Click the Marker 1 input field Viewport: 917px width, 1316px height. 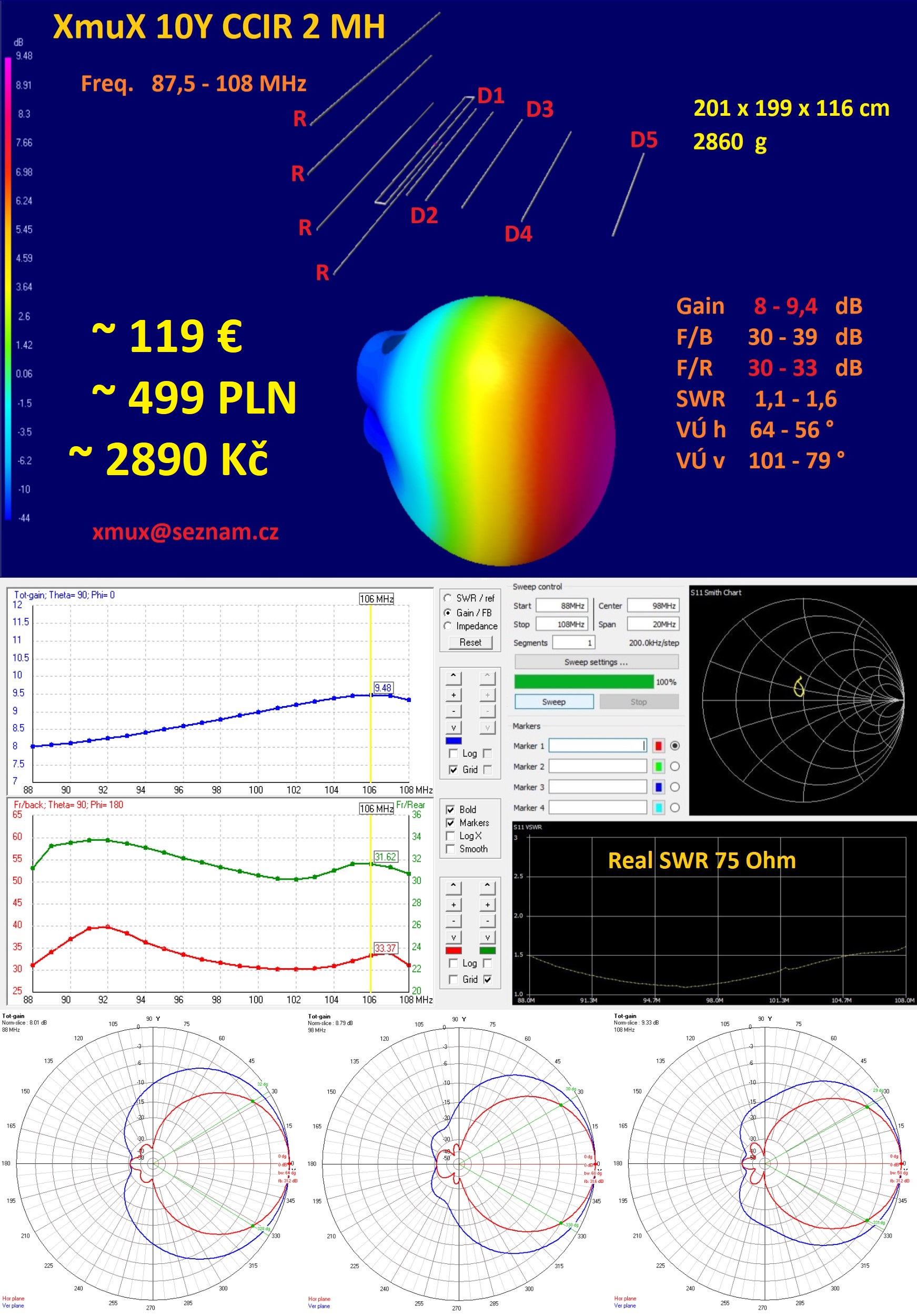pos(598,745)
